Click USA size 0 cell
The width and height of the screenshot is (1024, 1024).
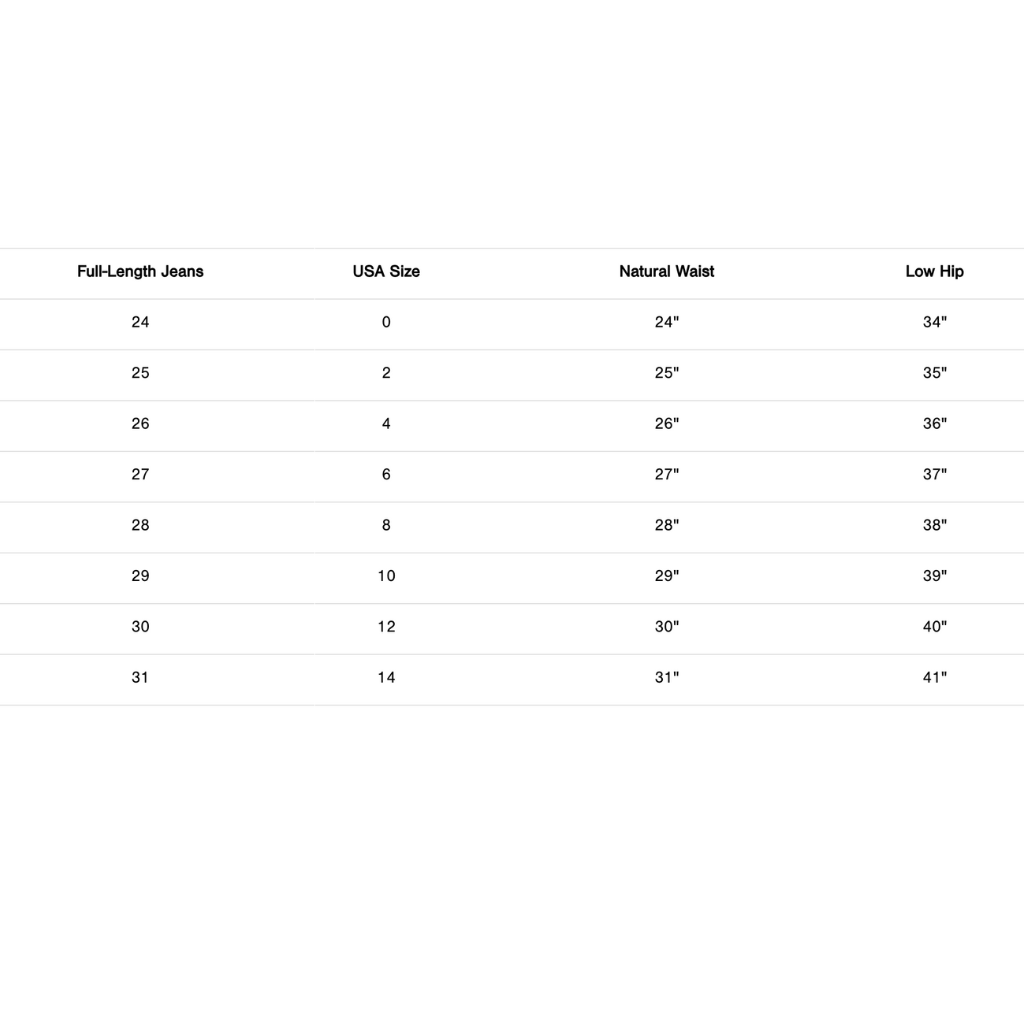pos(386,322)
